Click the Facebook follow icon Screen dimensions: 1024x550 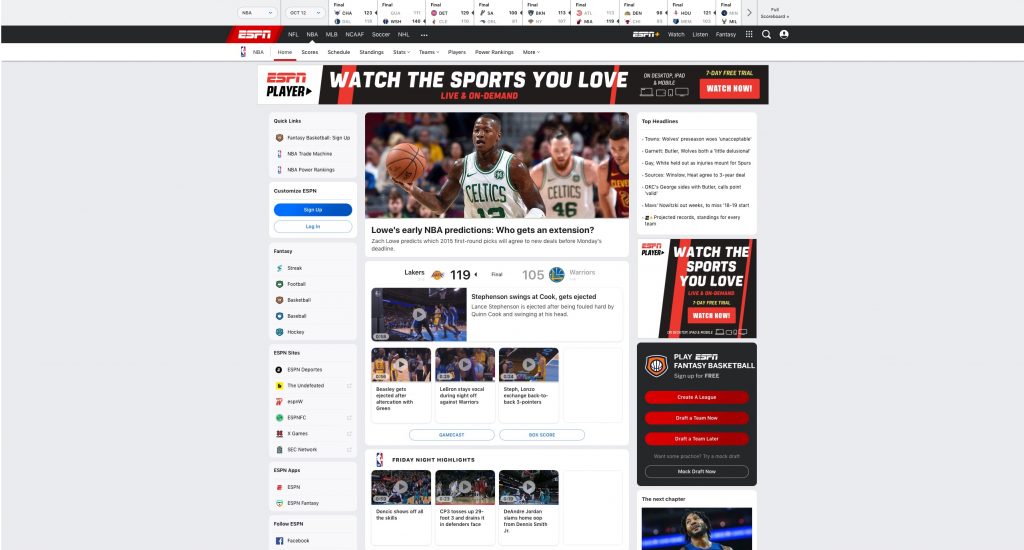279,541
